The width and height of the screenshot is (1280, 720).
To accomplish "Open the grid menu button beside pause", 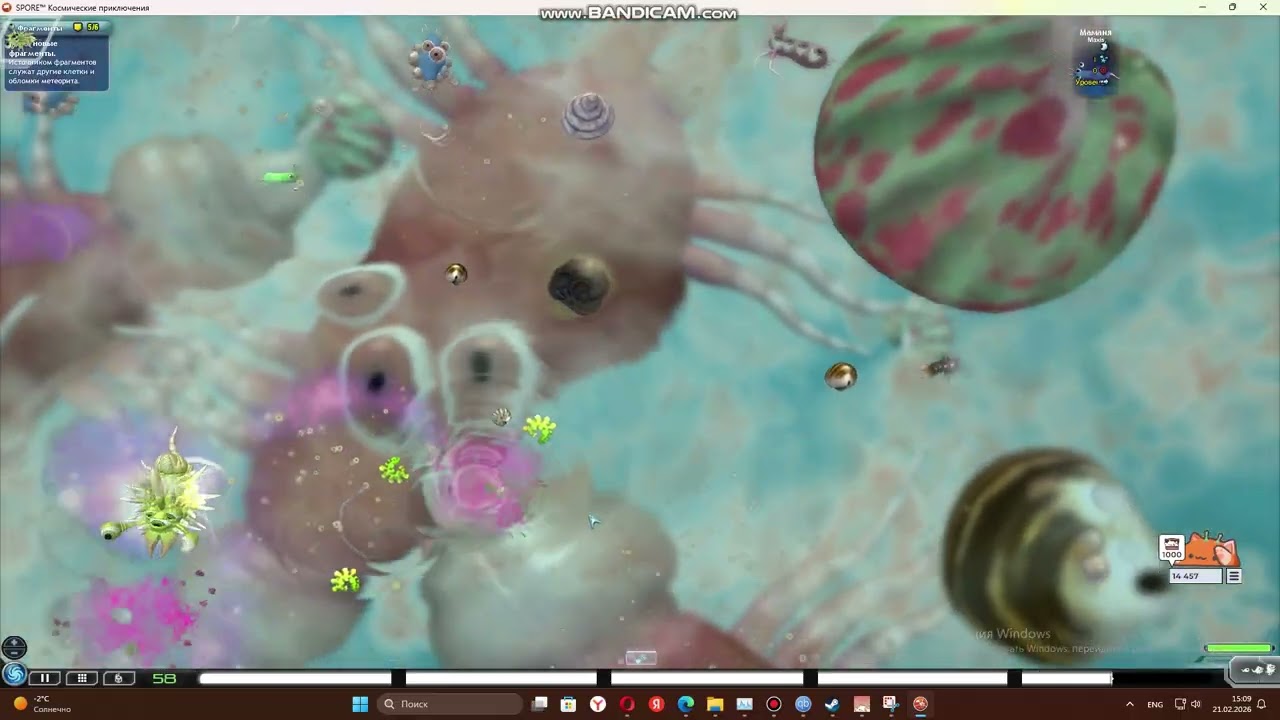I will (x=82, y=678).
